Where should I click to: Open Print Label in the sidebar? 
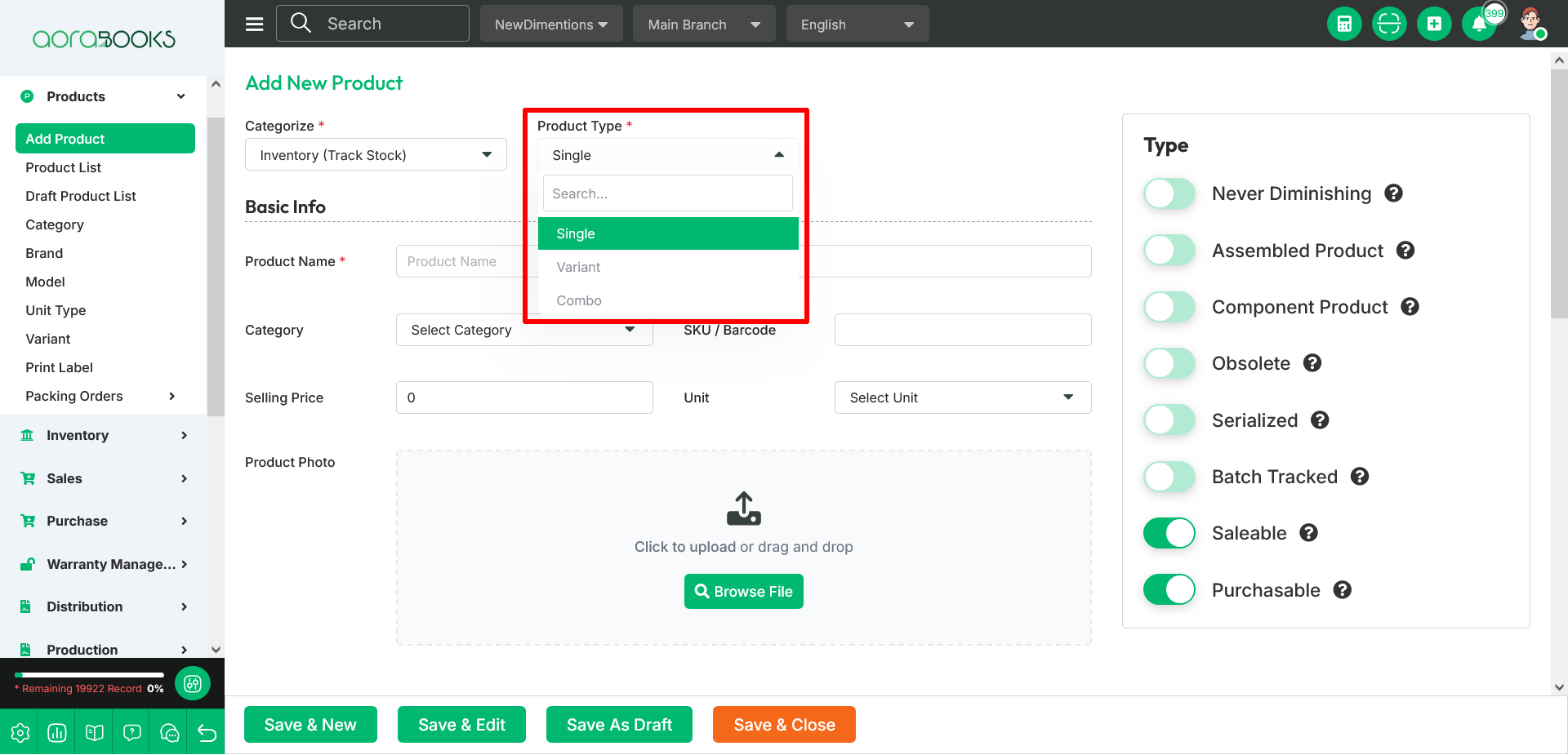tap(59, 367)
